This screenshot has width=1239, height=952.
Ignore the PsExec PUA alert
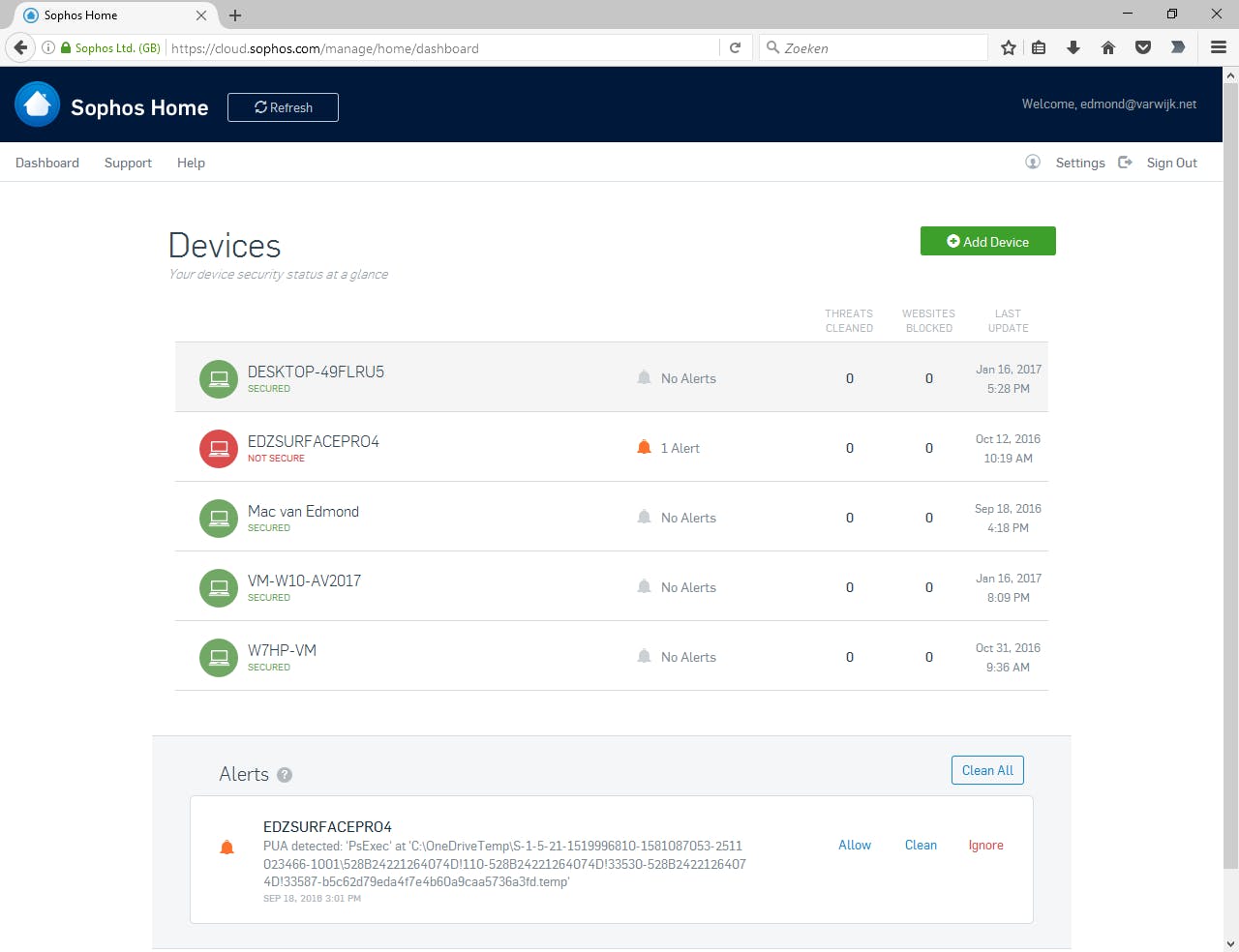click(985, 845)
